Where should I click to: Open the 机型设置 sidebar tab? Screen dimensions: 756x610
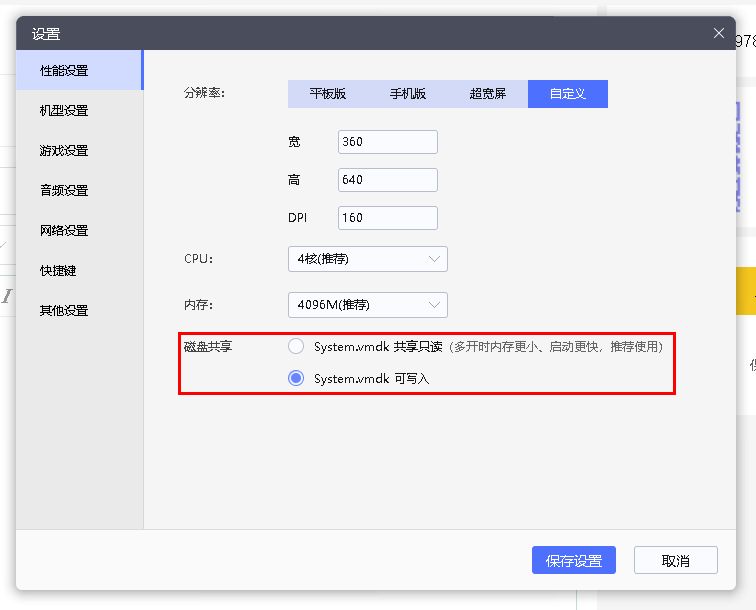[x=64, y=111]
